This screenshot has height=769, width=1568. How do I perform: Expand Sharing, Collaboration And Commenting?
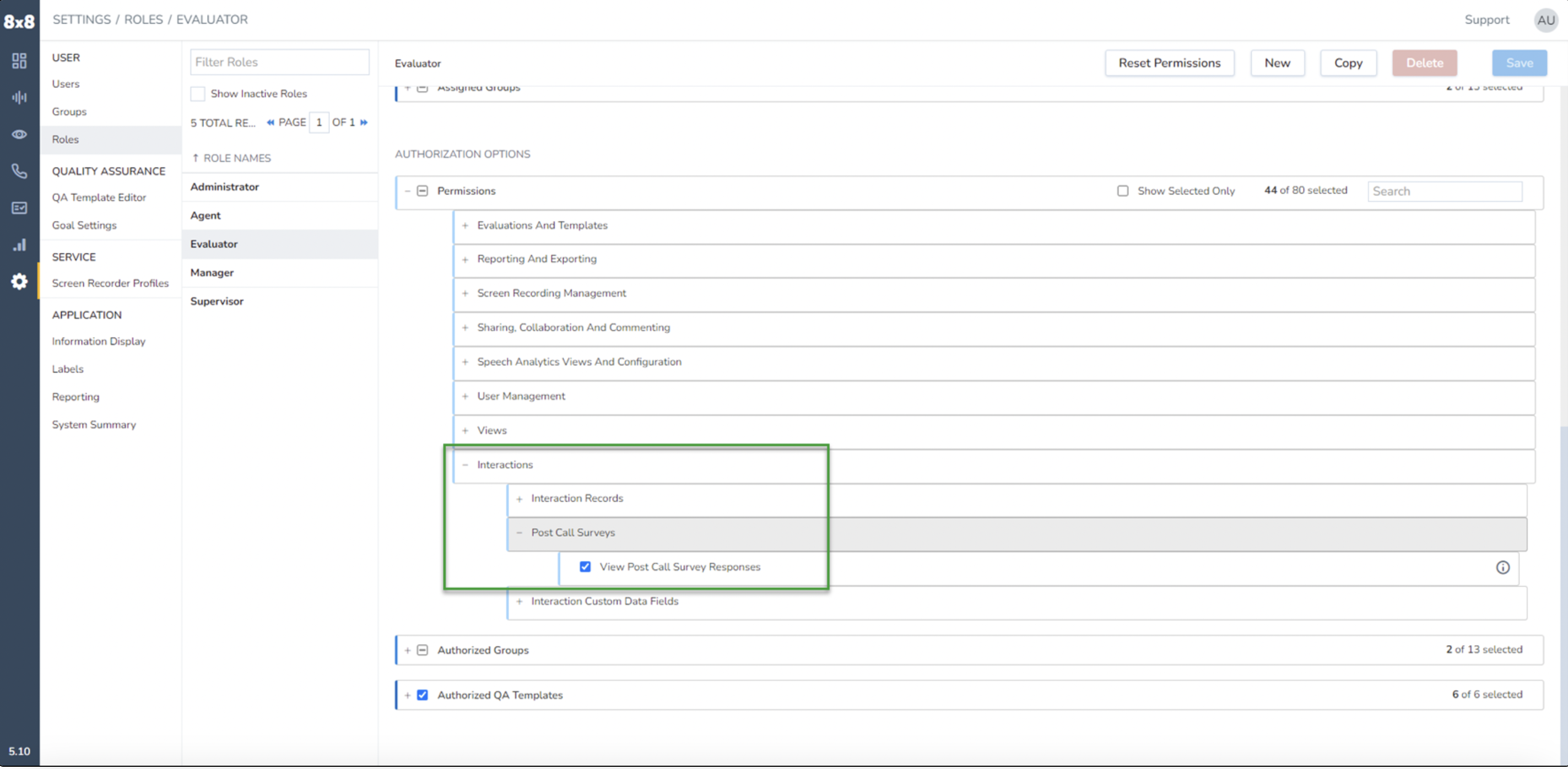pos(465,328)
